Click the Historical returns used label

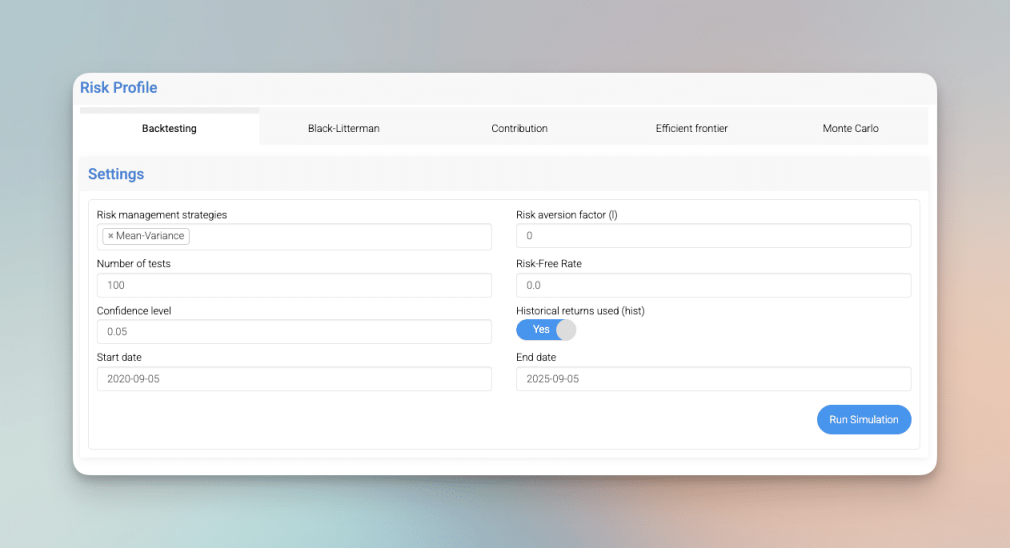tap(580, 311)
